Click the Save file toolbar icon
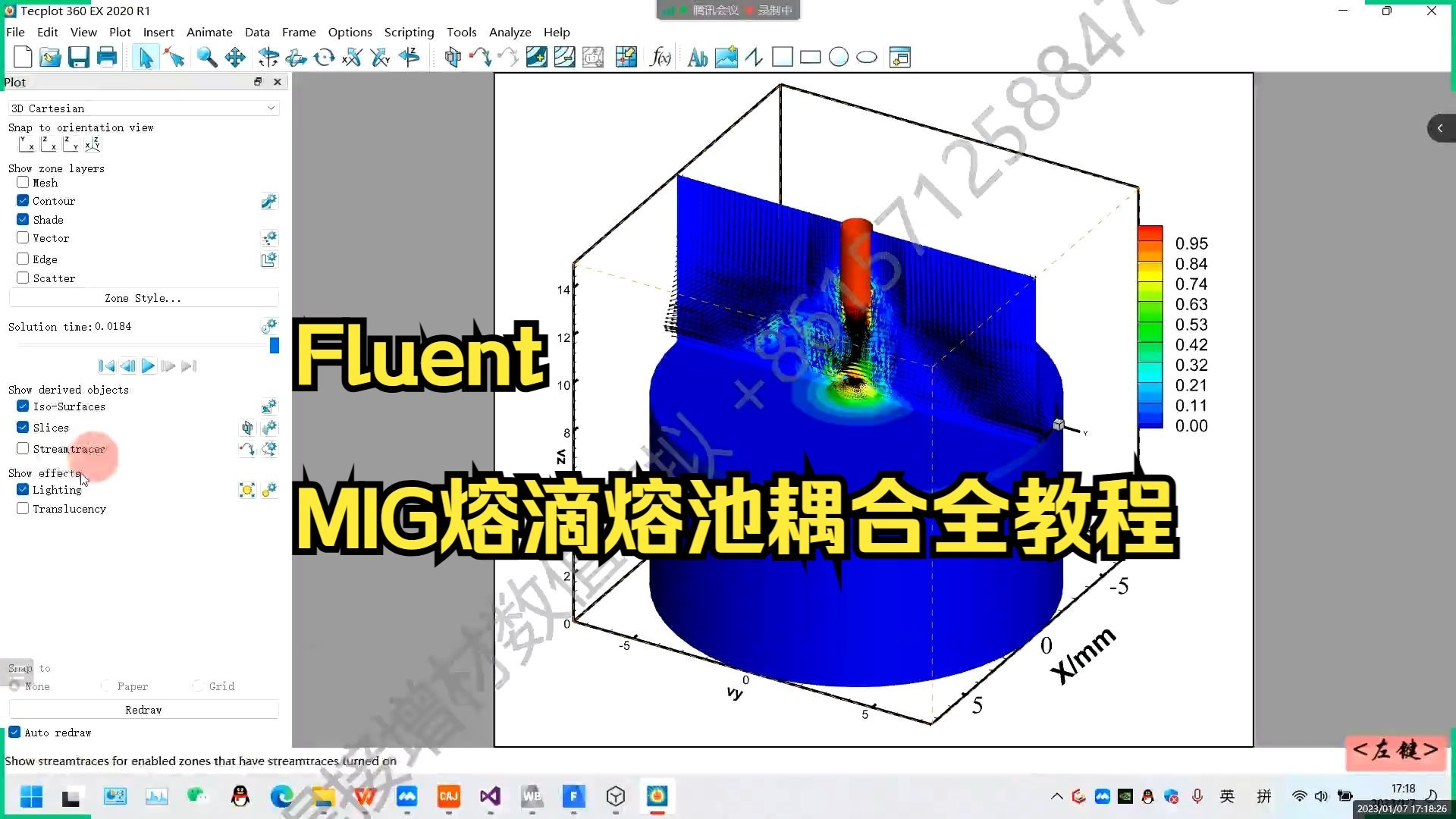Screen dimensions: 1456x819 79,57
